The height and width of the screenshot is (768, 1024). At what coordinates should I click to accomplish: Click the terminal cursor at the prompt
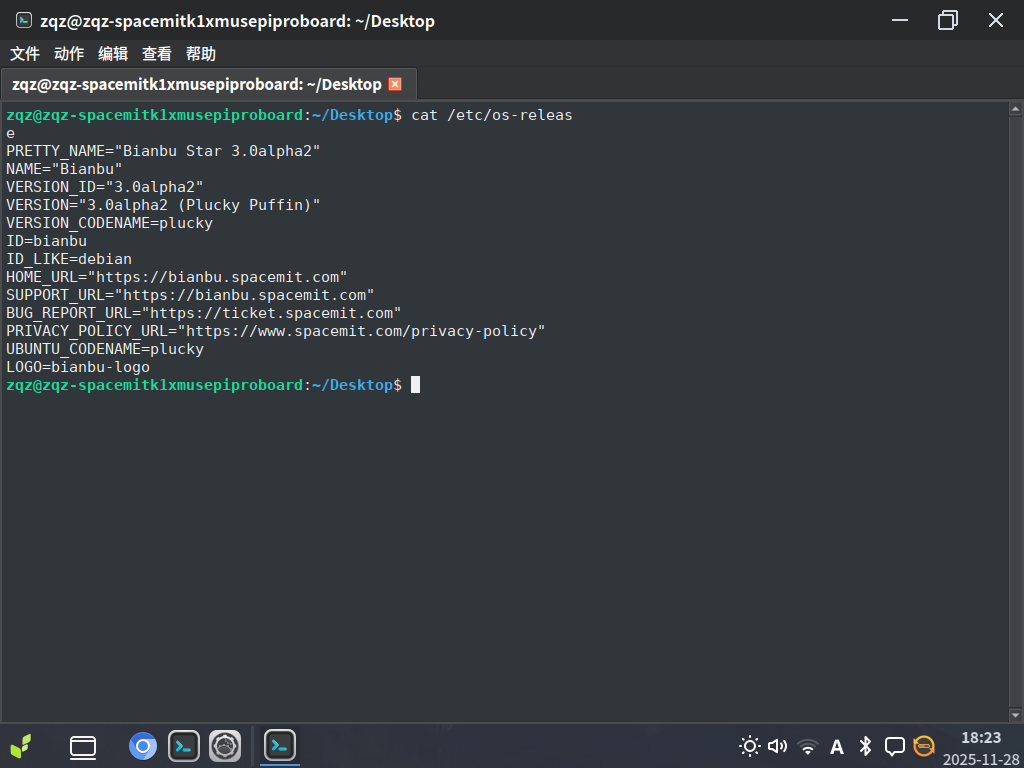[x=415, y=385]
